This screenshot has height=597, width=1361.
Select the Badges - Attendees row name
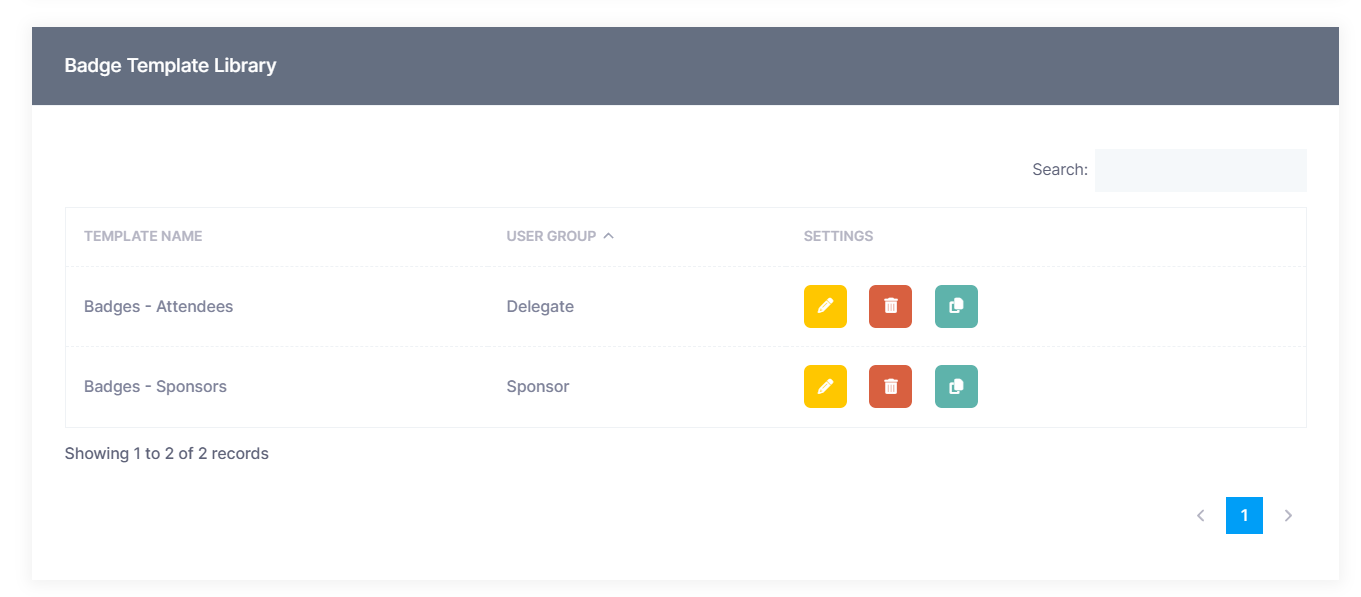point(158,307)
